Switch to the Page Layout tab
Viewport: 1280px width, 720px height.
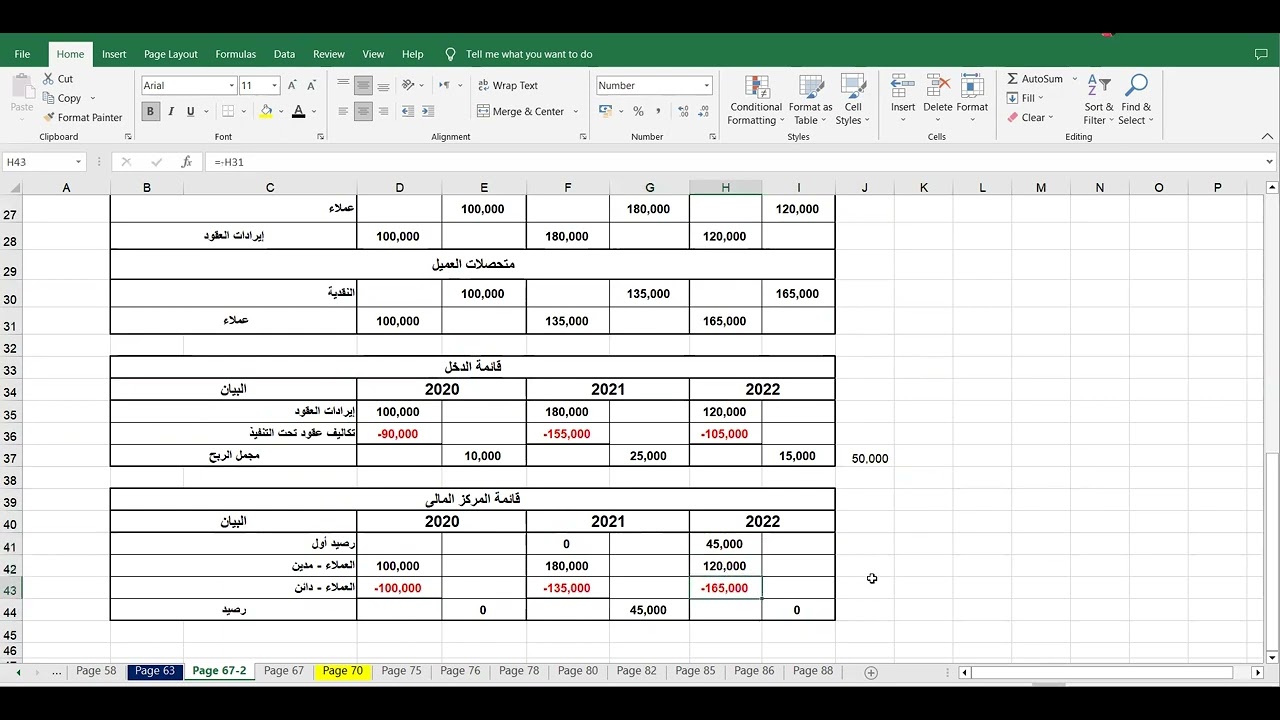tap(170, 54)
